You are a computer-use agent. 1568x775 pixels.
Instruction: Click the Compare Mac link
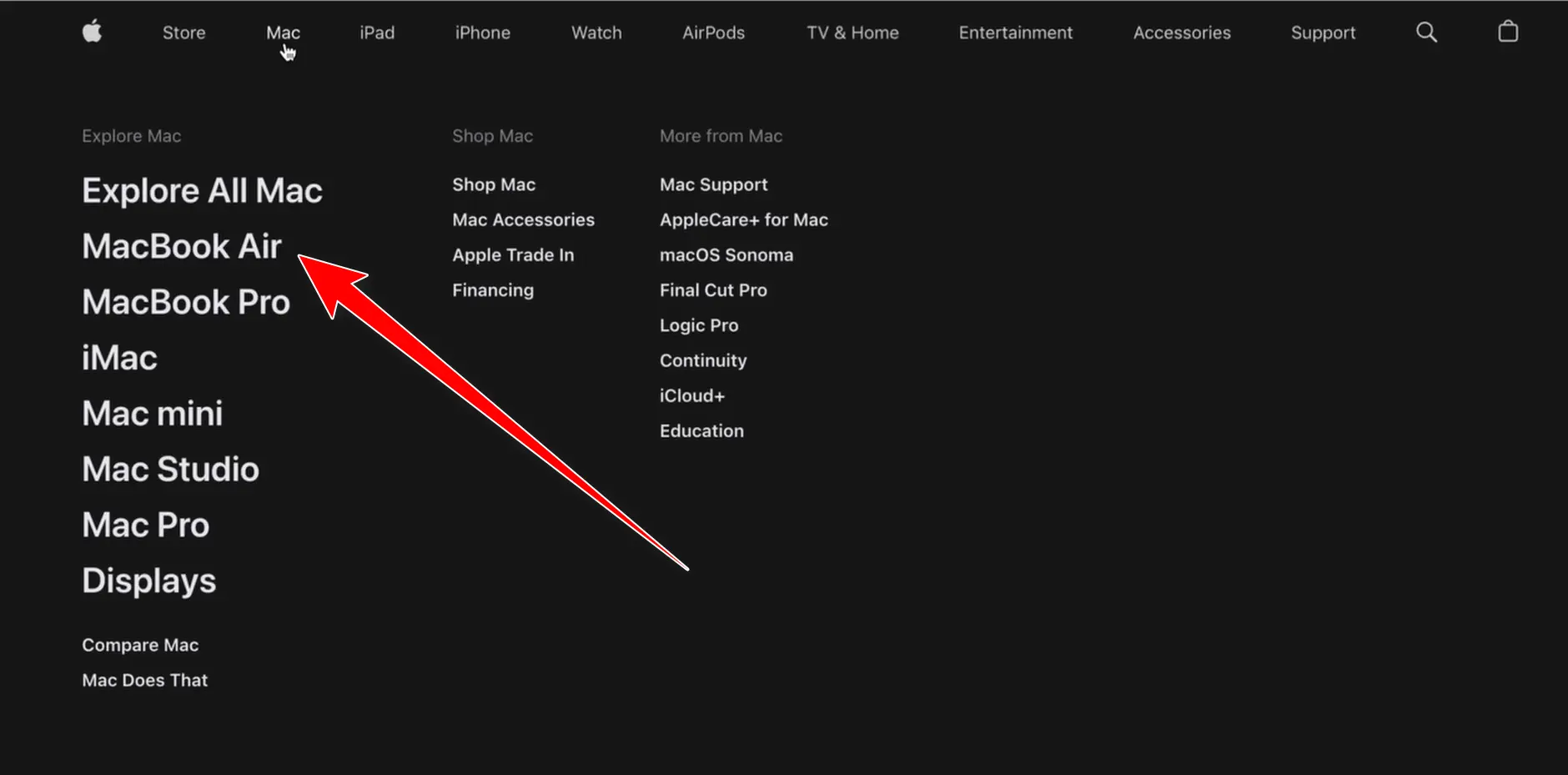[x=140, y=645]
